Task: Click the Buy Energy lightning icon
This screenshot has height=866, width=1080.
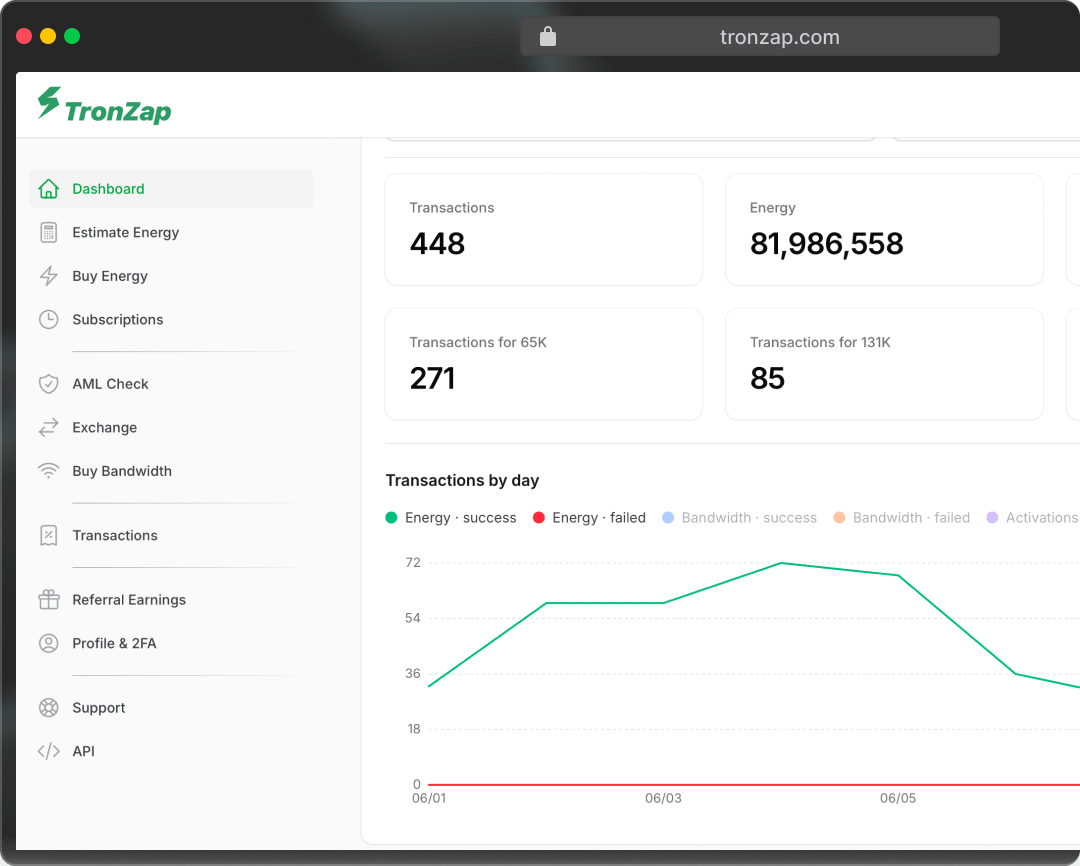Action: (x=48, y=276)
